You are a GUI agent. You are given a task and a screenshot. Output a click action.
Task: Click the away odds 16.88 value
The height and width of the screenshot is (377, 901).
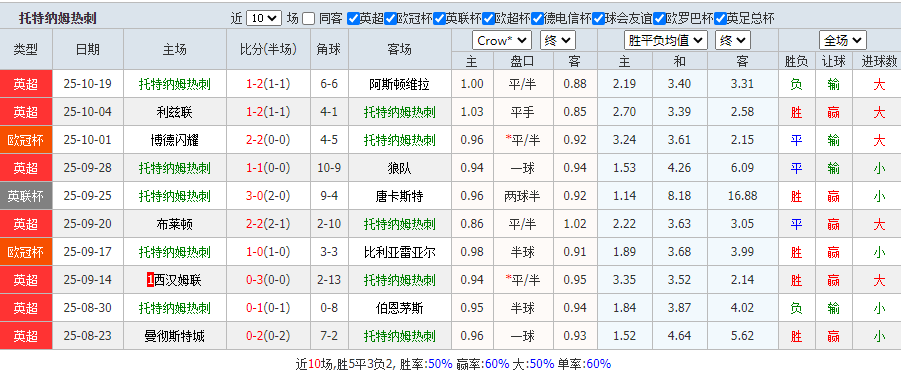pyautogui.click(x=742, y=196)
